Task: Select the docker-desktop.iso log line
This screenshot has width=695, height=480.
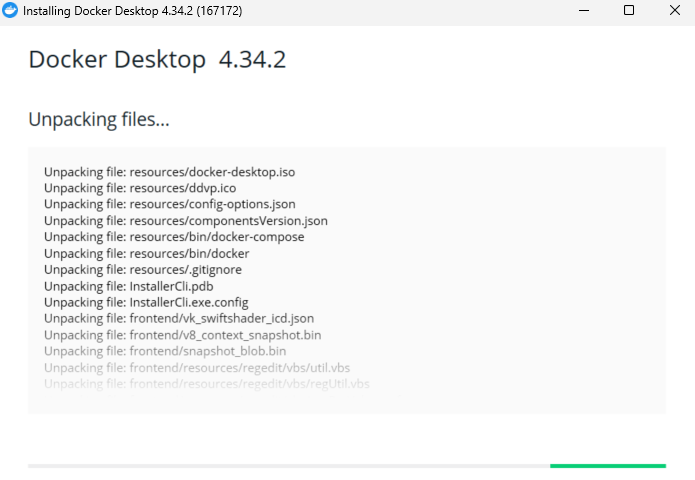Action: tap(169, 172)
